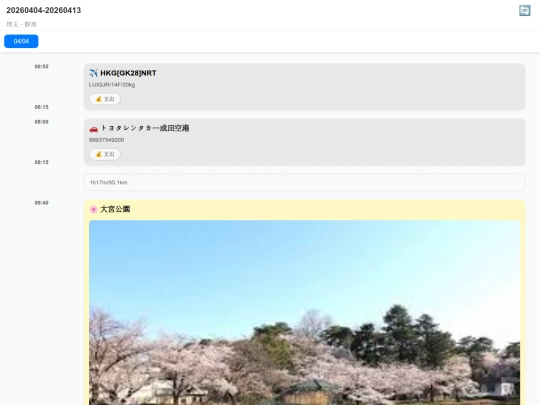Click the 埼玉・群馬 subtitle
The height and width of the screenshot is (405, 540).
[21, 24]
